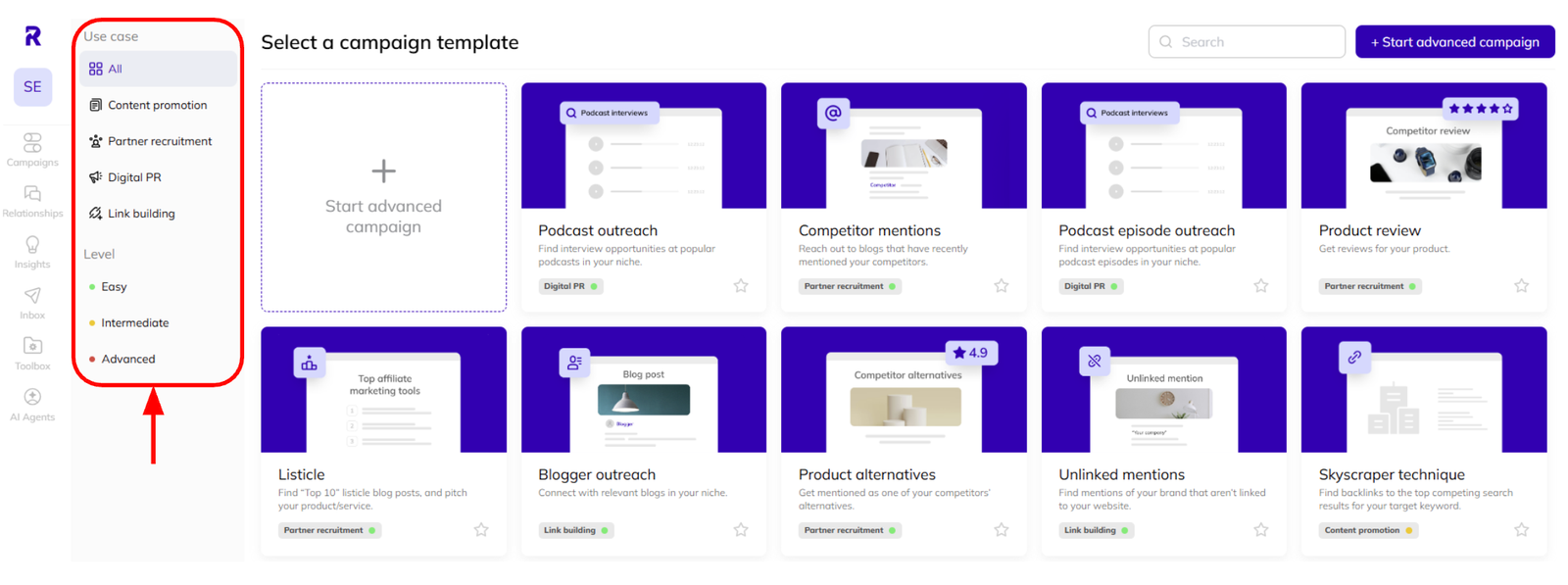Click the Content promotion tag on Skyscraper technique

point(1368,530)
